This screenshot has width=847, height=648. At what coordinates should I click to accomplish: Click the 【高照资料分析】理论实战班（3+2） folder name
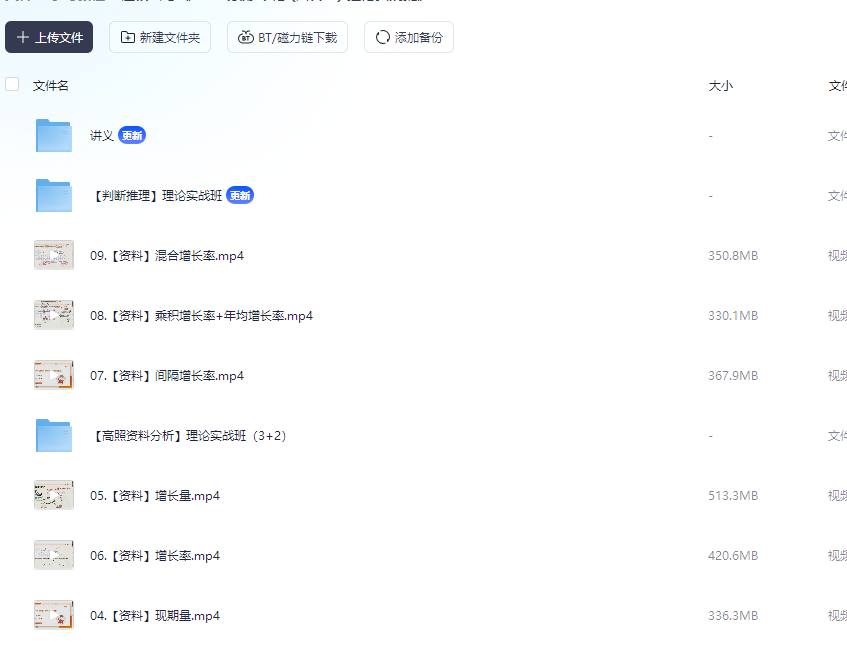(x=190, y=435)
